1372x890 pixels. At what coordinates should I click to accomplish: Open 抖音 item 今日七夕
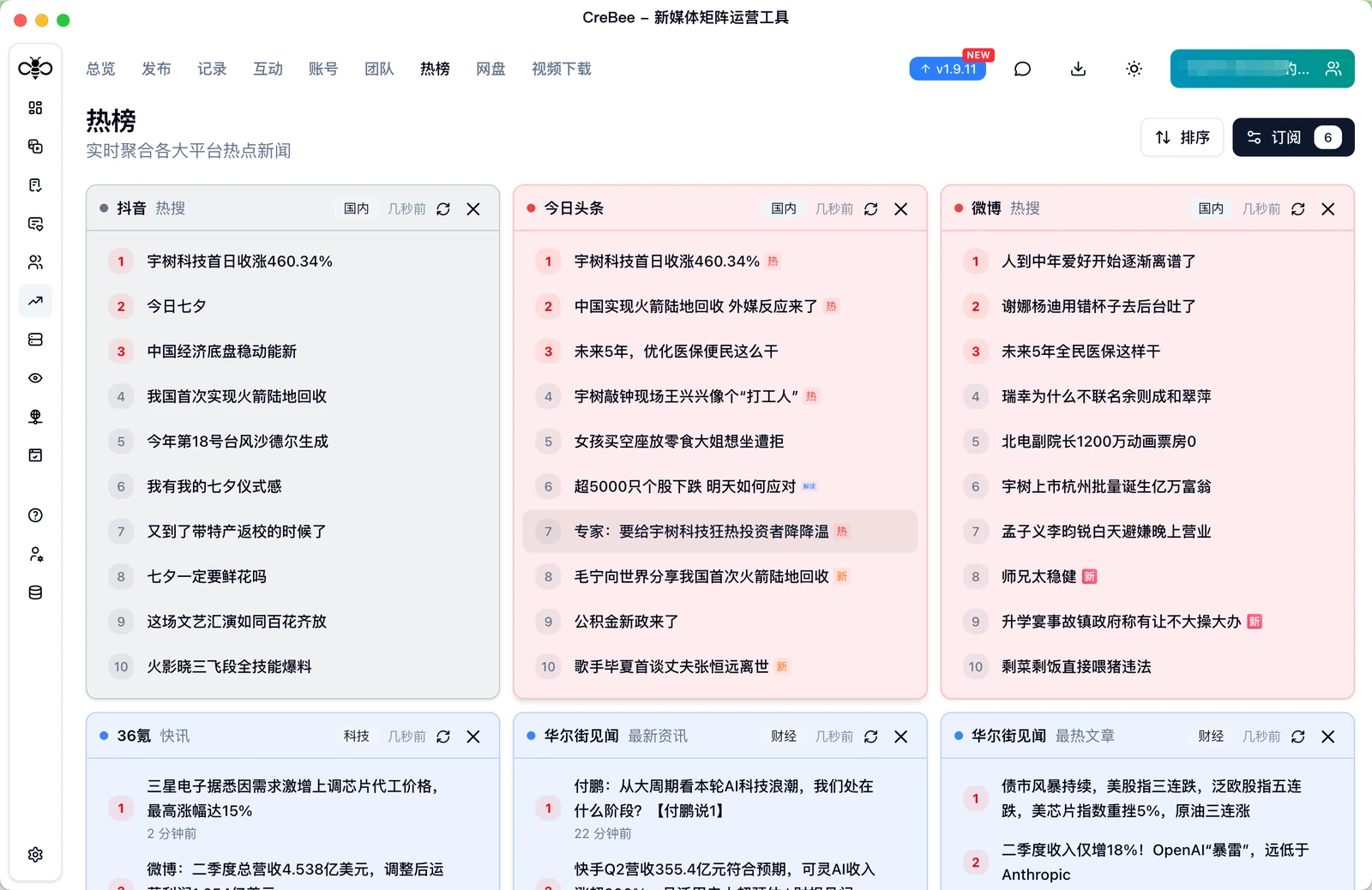tap(292, 306)
